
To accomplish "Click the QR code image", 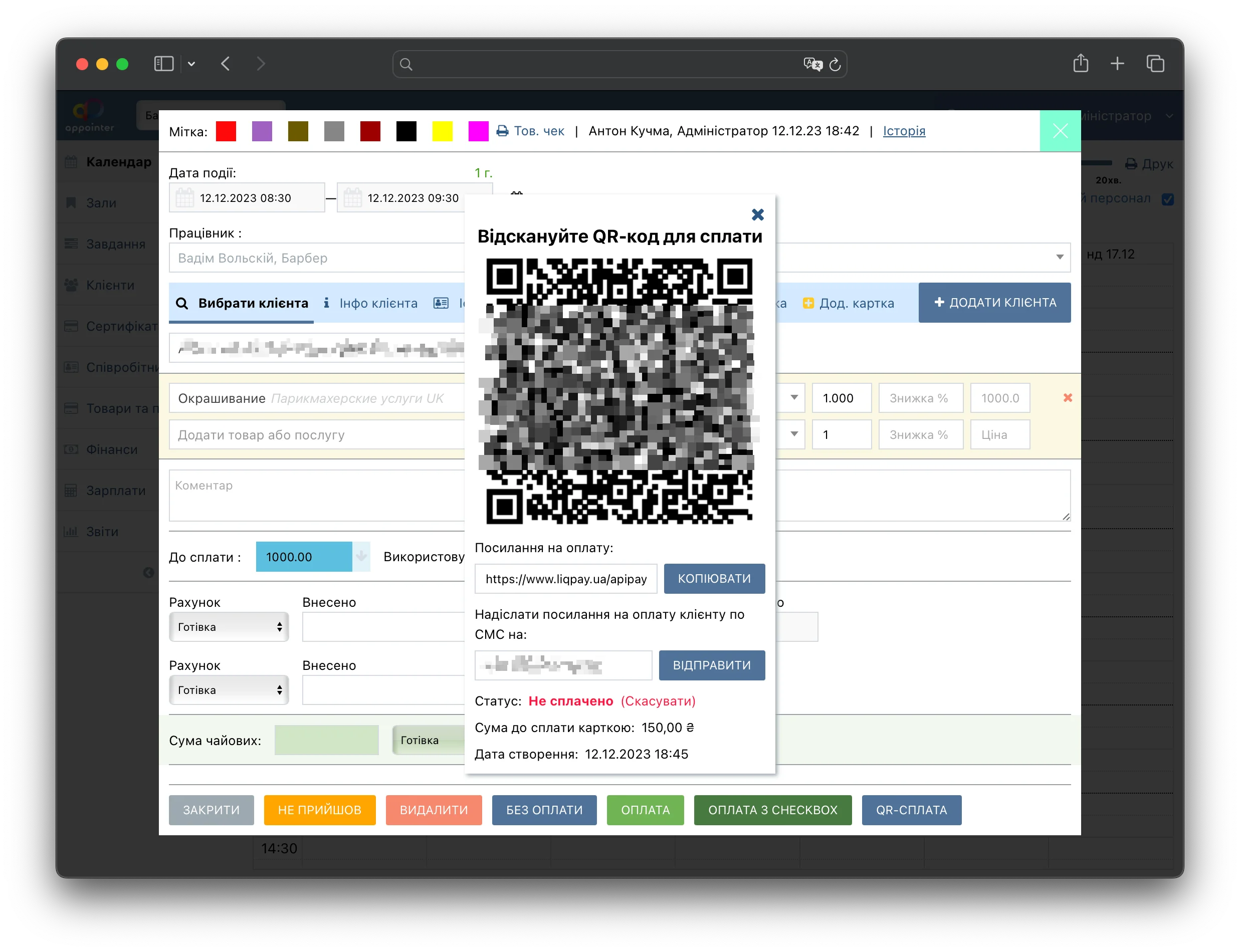I will point(619,391).
